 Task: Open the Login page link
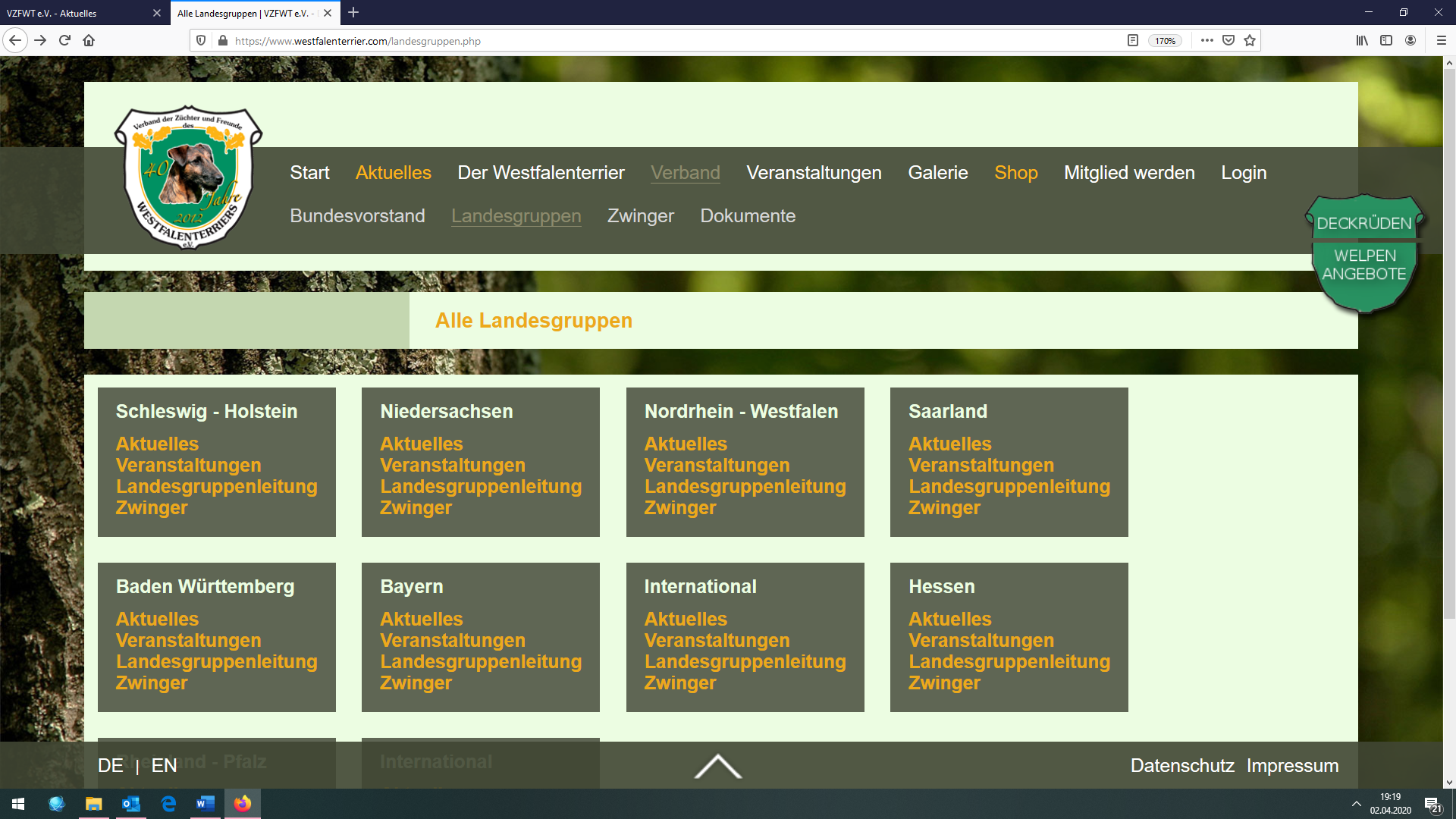(1244, 173)
